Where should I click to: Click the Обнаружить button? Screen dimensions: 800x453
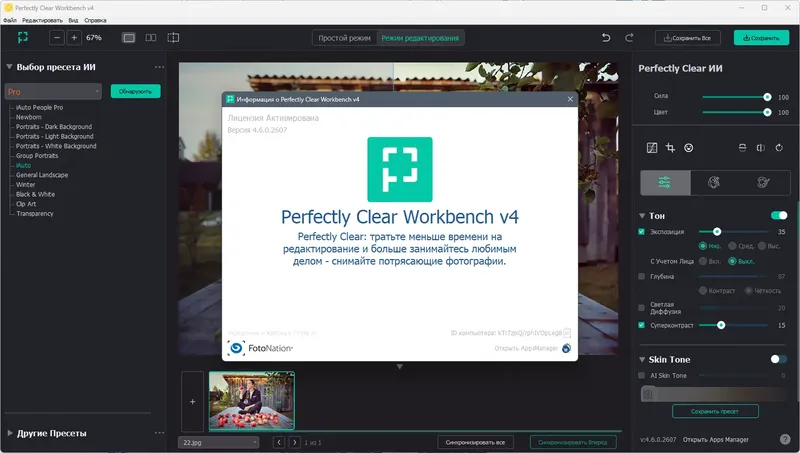pyautogui.click(x=136, y=91)
